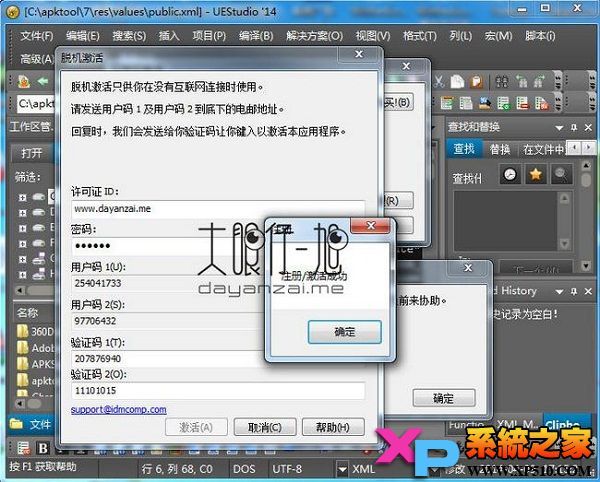
Task: Expand the first drive node in file tree
Action: [x=23, y=197]
